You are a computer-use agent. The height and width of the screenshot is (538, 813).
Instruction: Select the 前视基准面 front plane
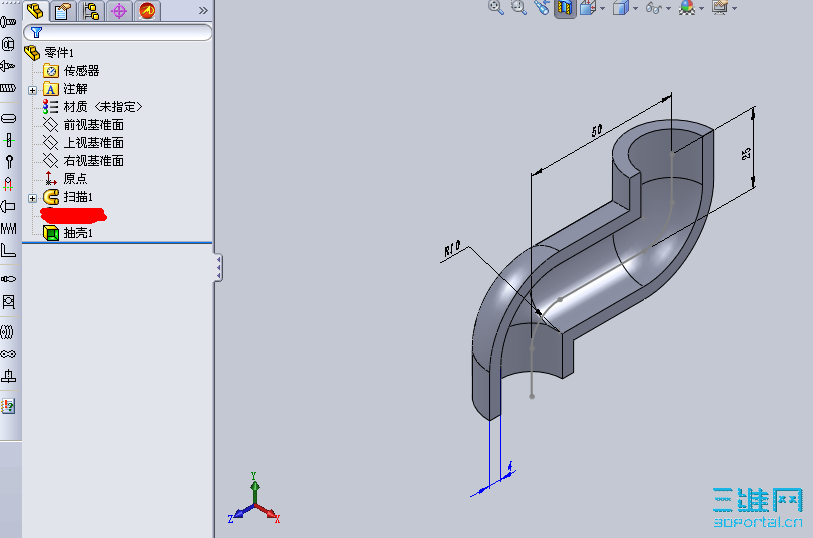point(83,125)
